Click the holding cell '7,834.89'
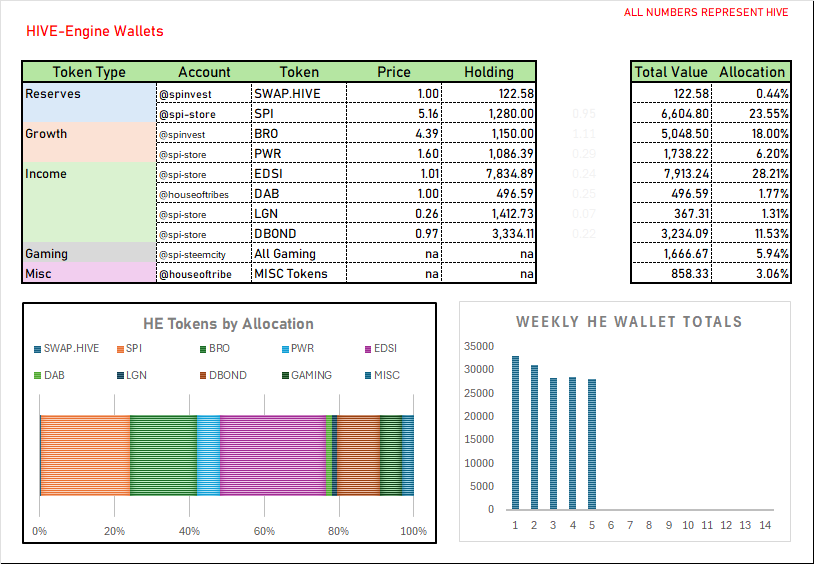The image size is (814, 564). click(x=489, y=173)
